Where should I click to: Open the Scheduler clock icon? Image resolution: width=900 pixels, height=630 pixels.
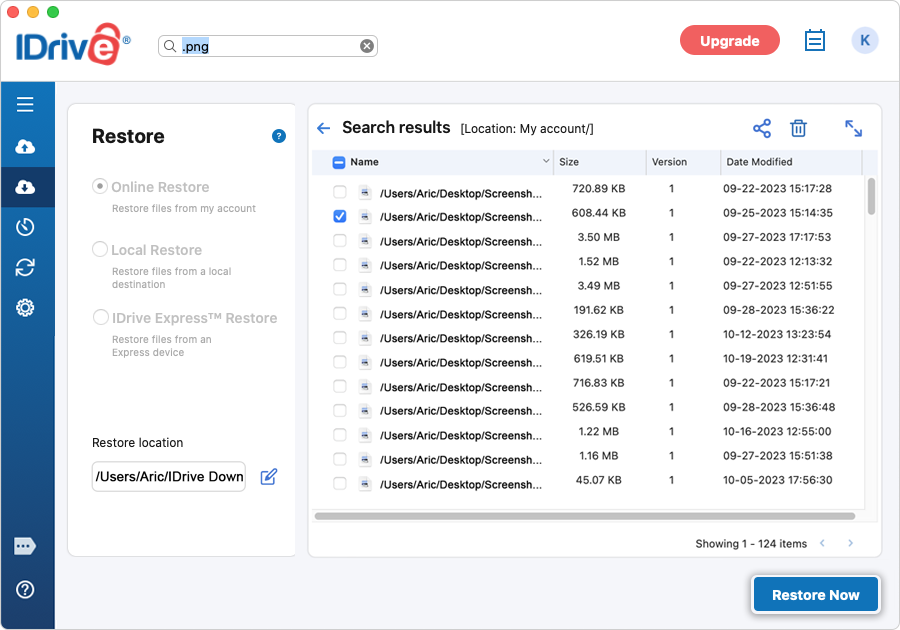click(x=25, y=227)
